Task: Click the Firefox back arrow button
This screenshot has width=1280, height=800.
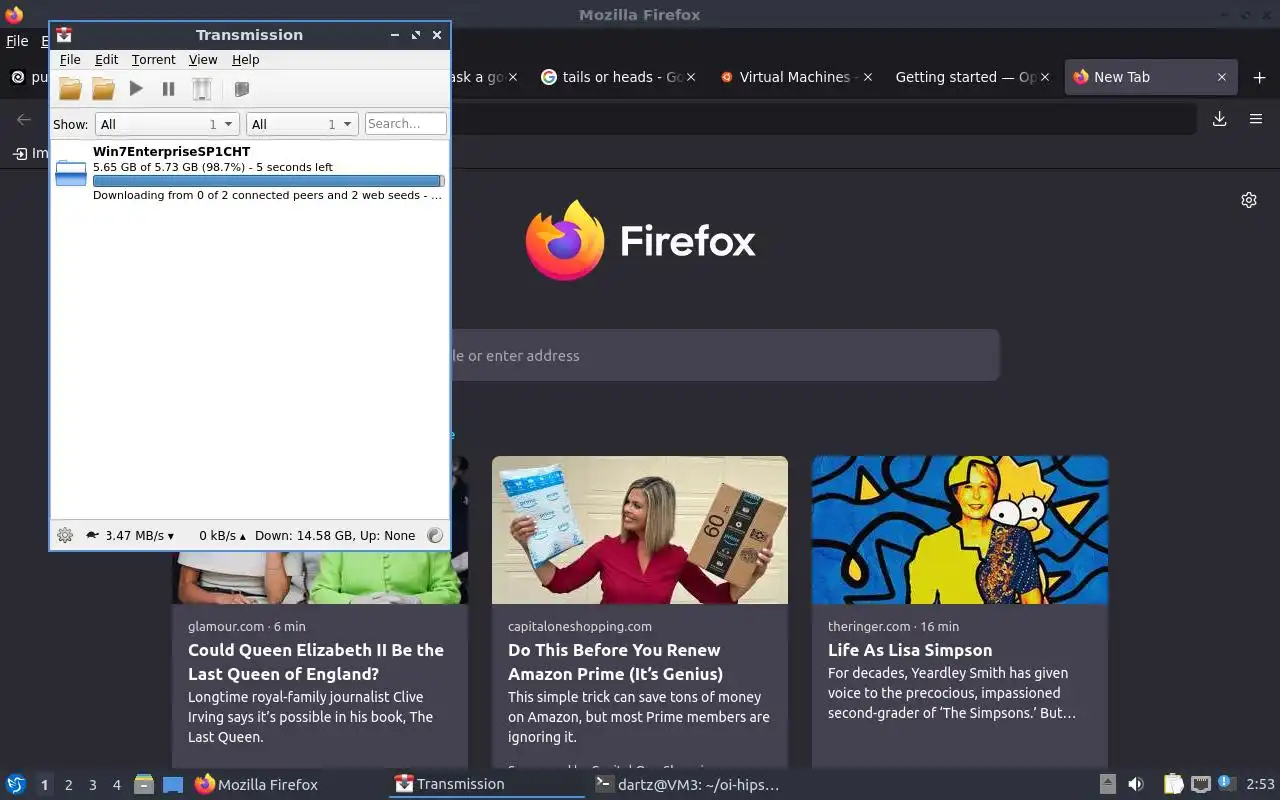Action: (x=24, y=119)
